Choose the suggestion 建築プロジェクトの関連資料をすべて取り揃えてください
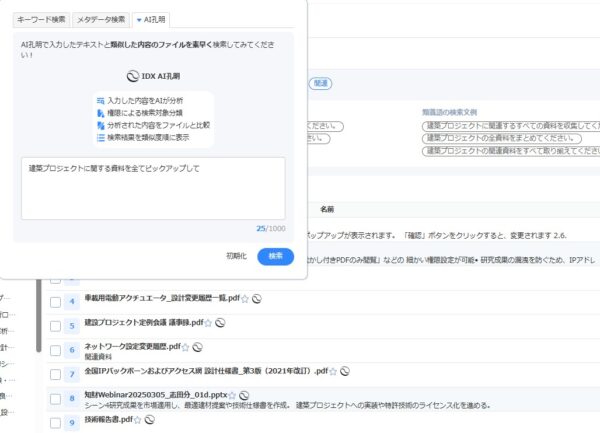 point(511,151)
